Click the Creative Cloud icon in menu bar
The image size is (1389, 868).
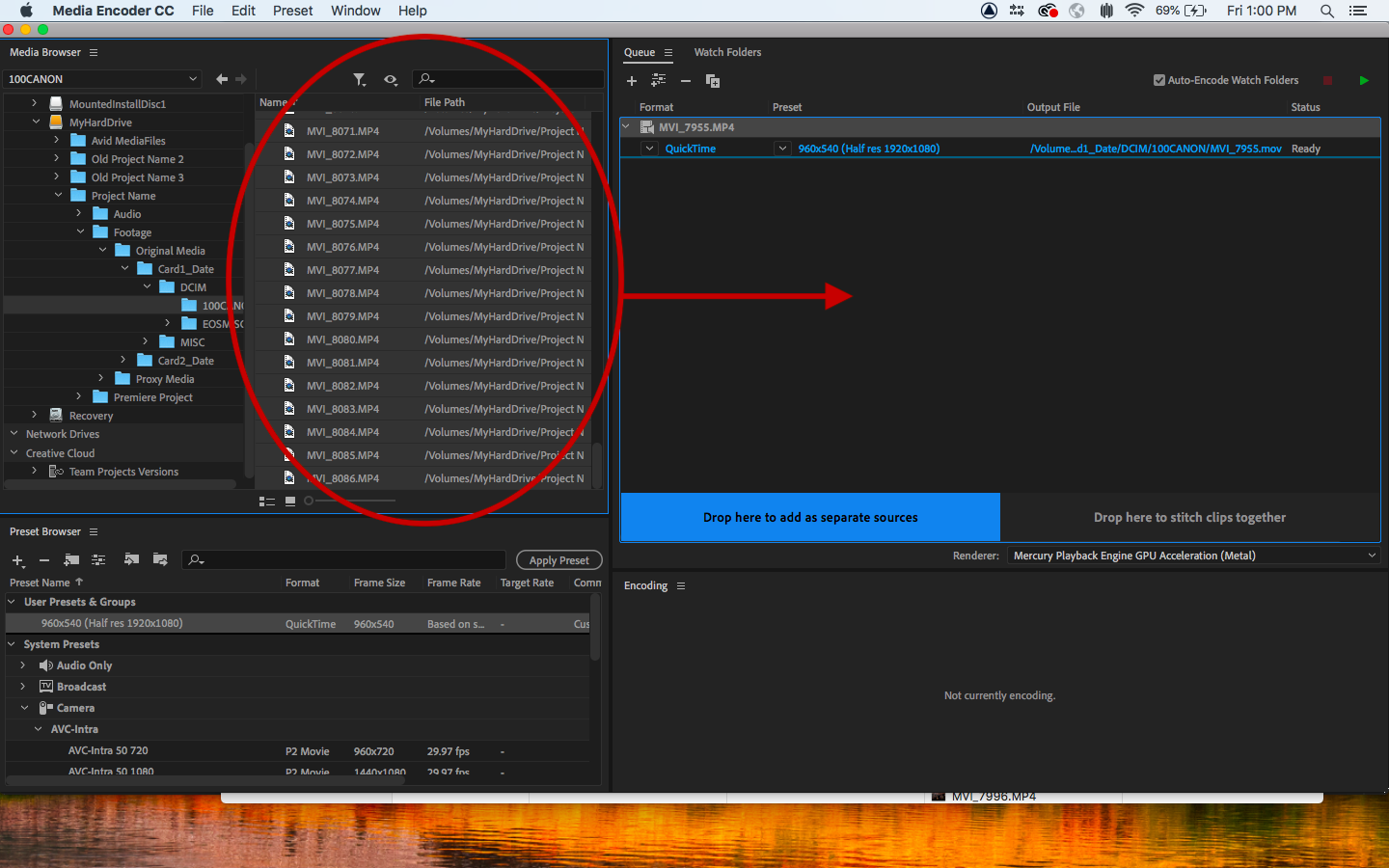click(x=1049, y=11)
